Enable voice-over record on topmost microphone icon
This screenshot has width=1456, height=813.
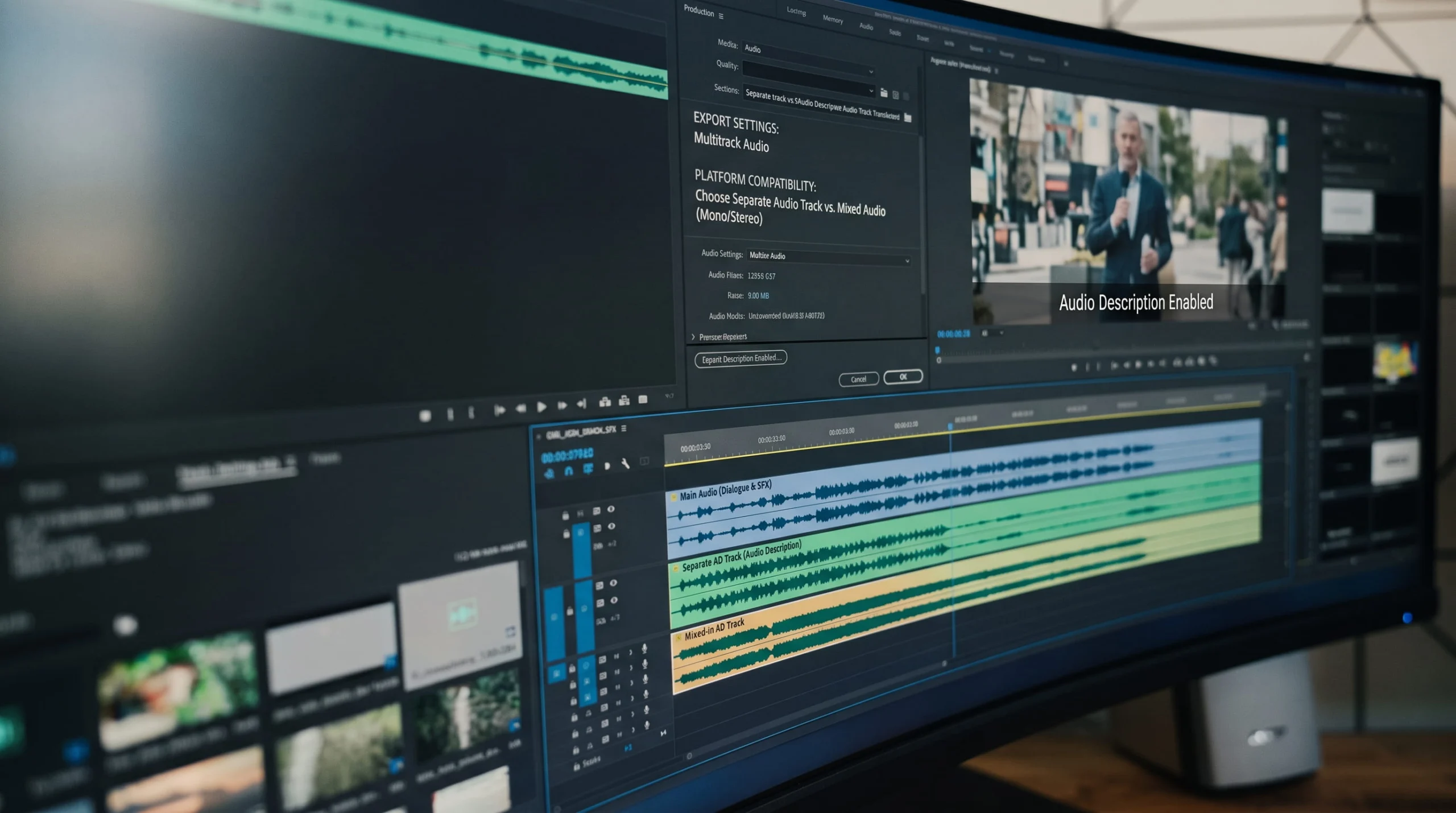(x=644, y=649)
